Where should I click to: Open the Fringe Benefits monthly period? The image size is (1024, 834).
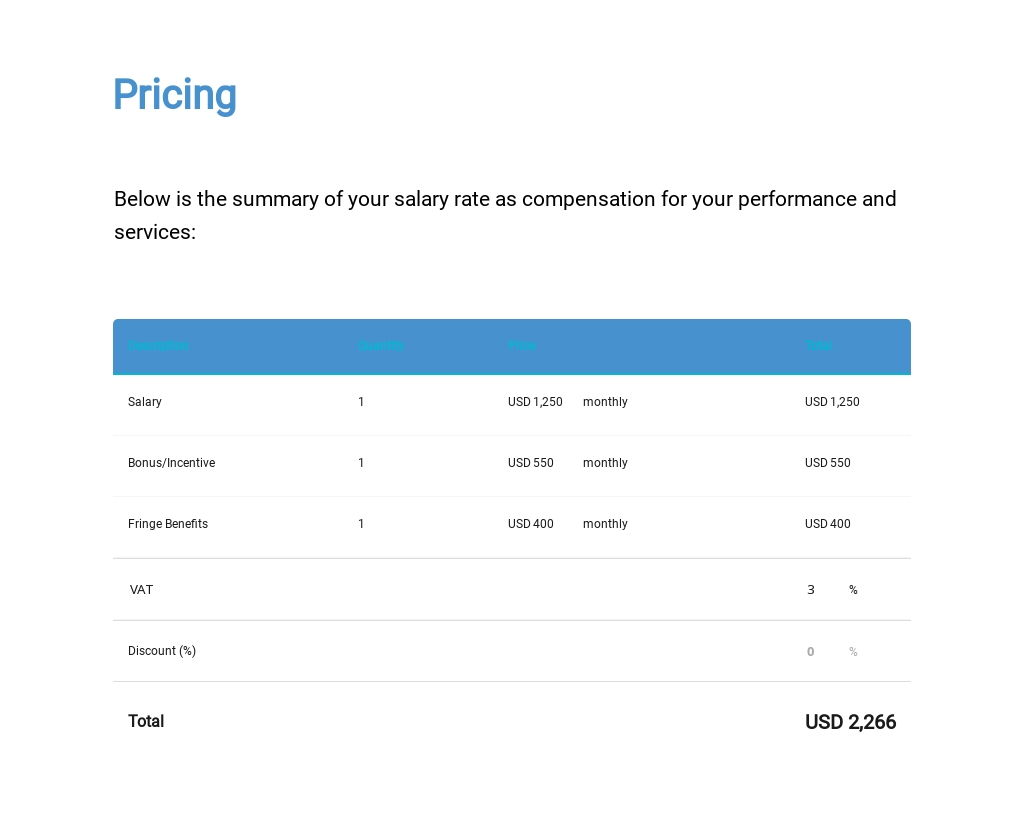(x=605, y=524)
